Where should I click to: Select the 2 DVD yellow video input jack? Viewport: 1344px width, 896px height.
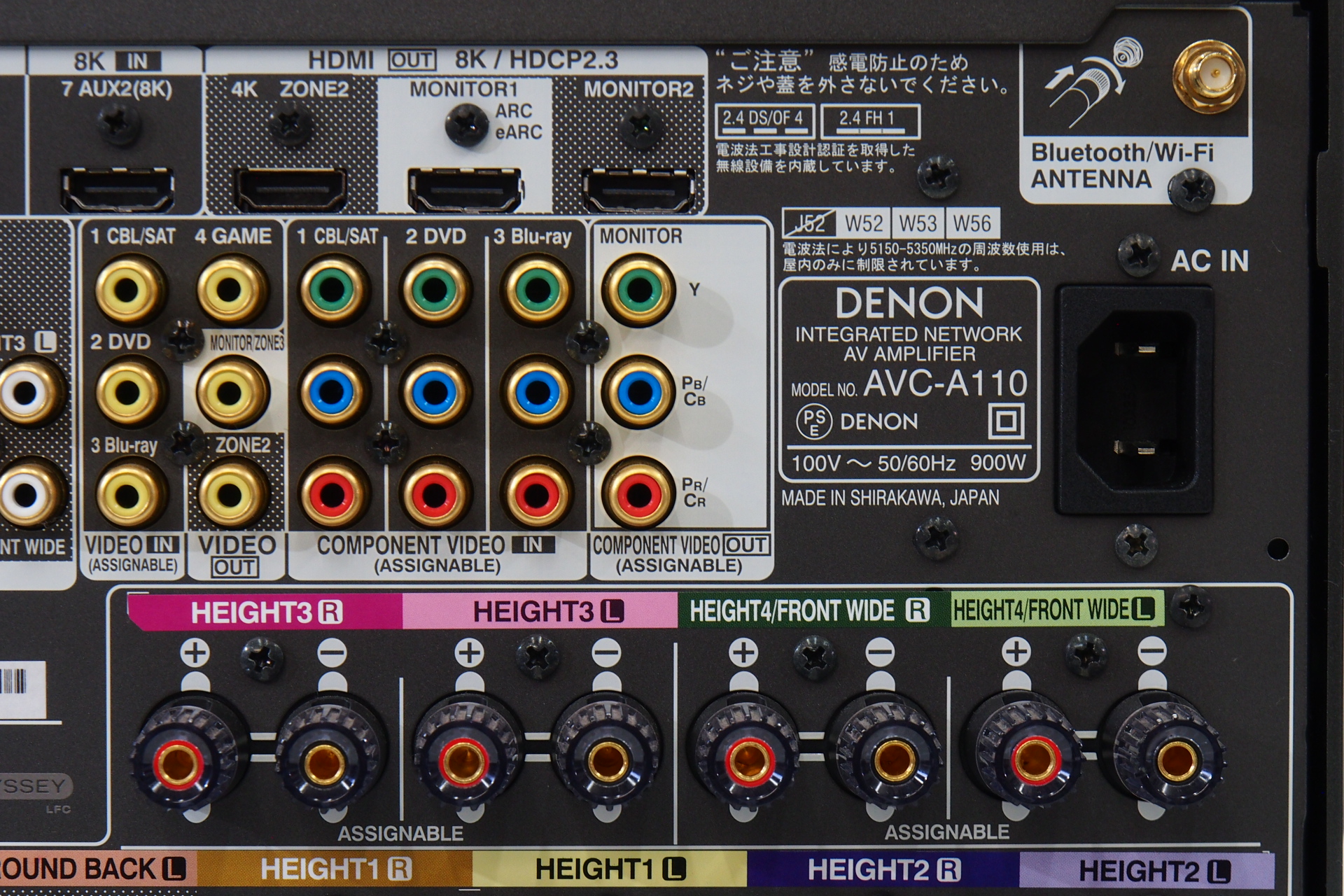[x=128, y=392]
